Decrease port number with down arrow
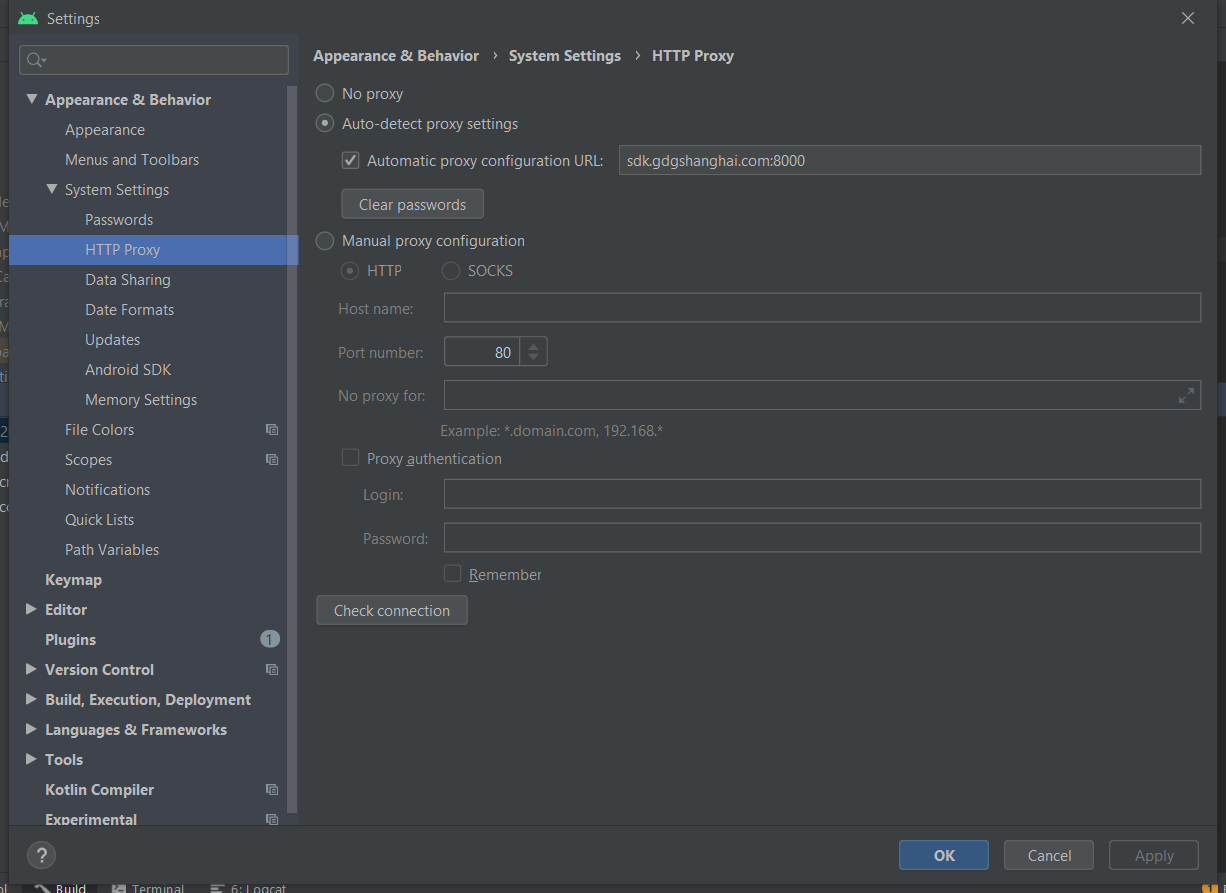This screenshot has width=1226, height=893. (533, 358)
